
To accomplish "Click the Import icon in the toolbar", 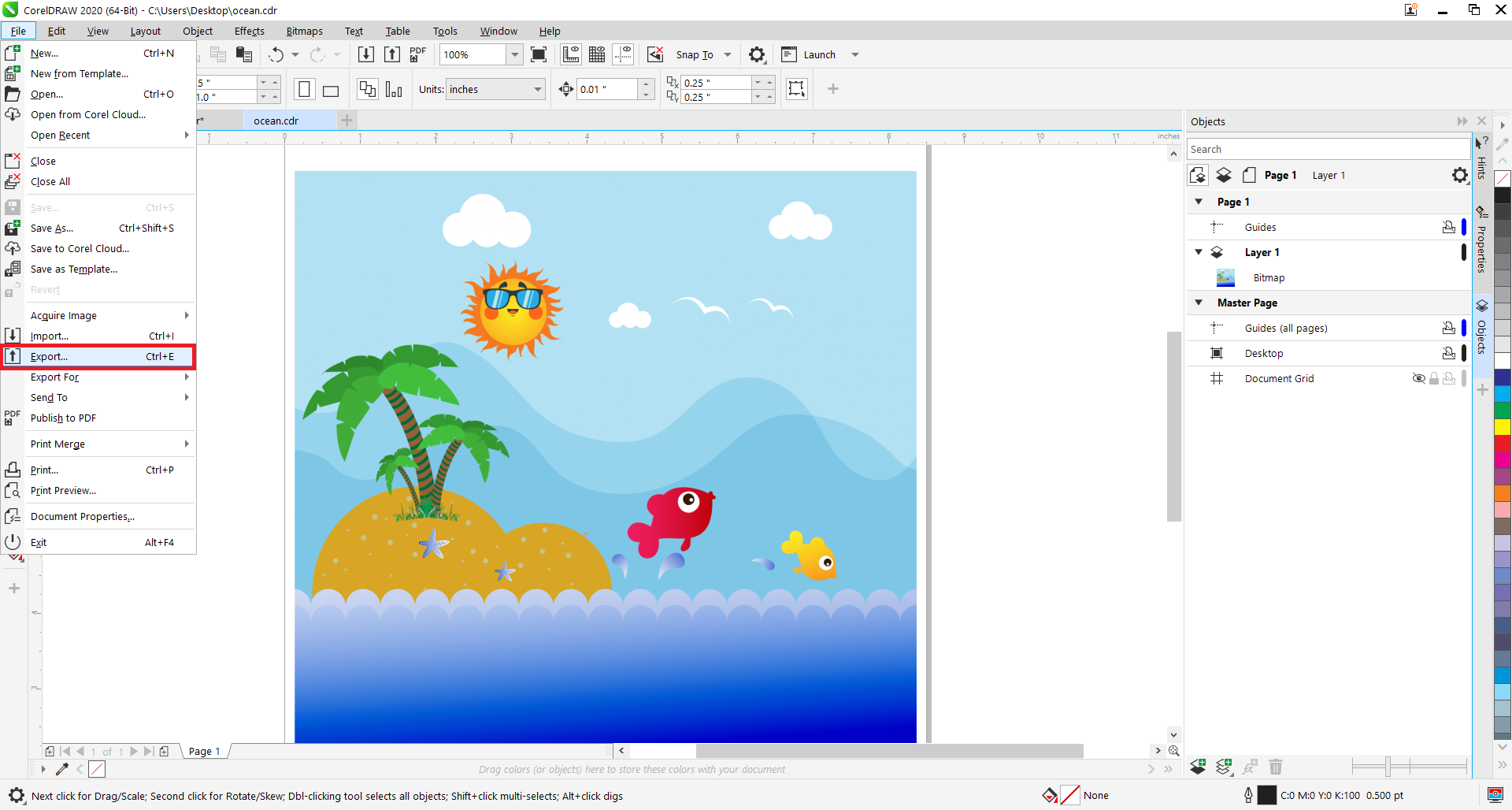I will 366,54.
